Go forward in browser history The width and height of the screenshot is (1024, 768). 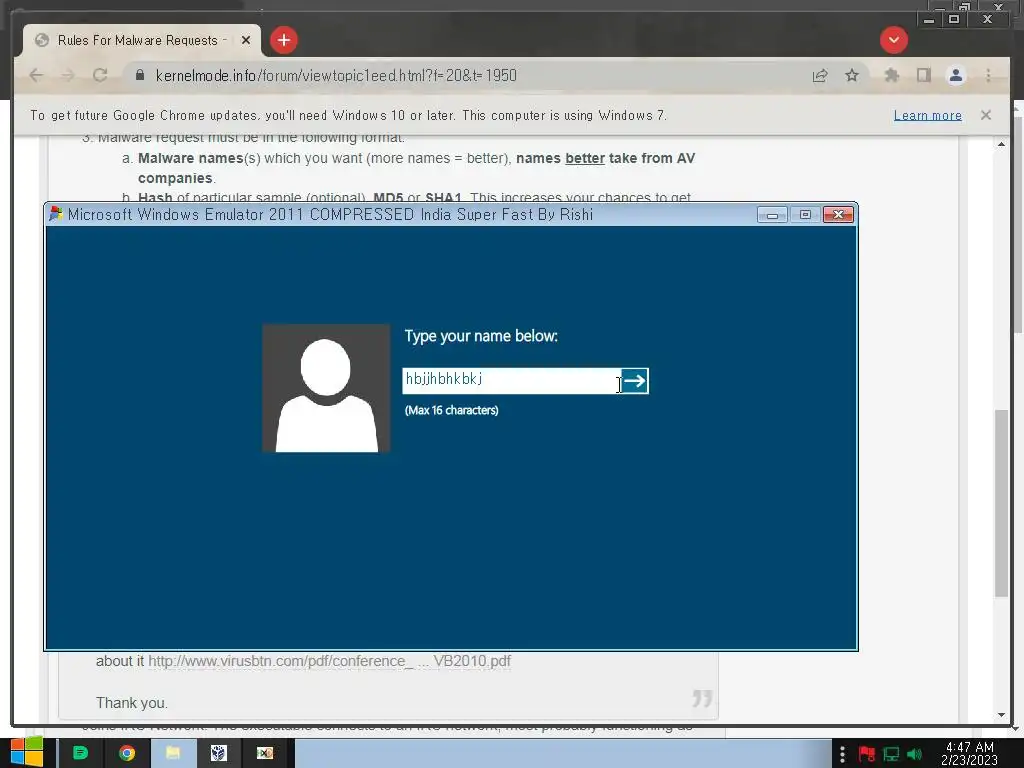coord(68,76)
